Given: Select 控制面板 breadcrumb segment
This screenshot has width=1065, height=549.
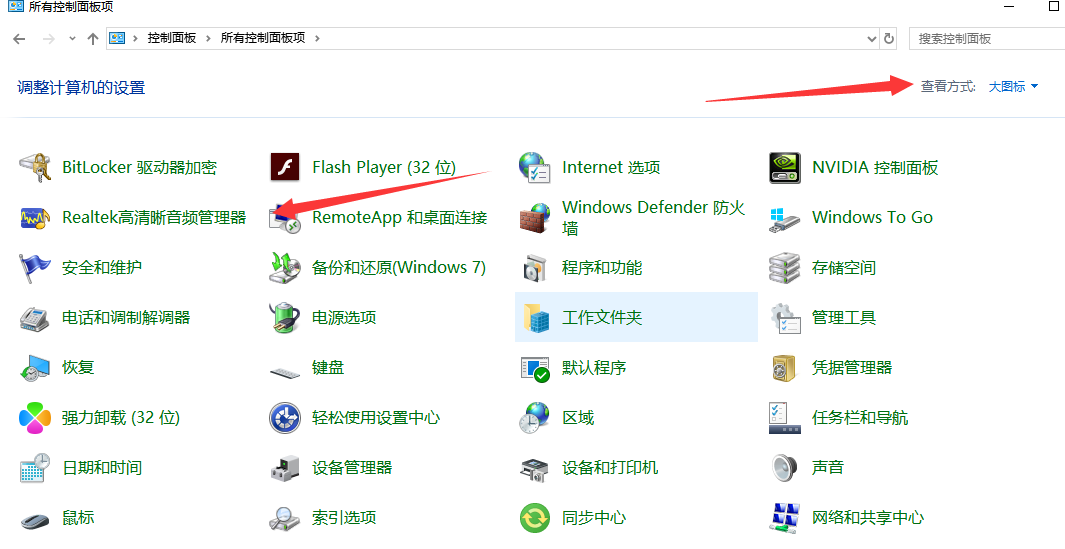Looking at the screenshot, I should pos(173,38).
